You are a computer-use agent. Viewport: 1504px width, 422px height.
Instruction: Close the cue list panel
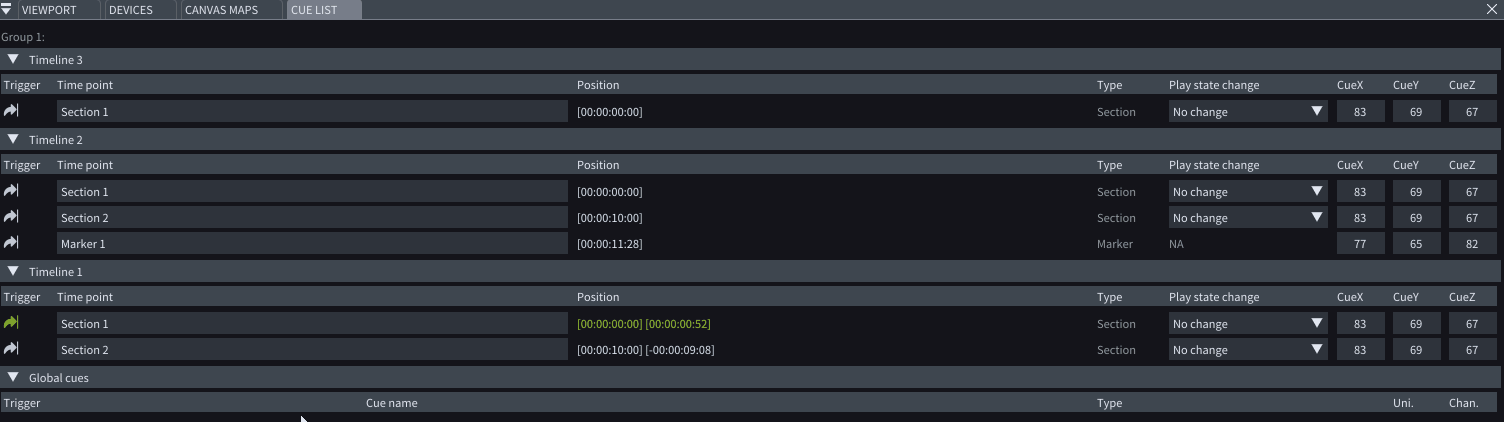click(x=1492, y=9)
